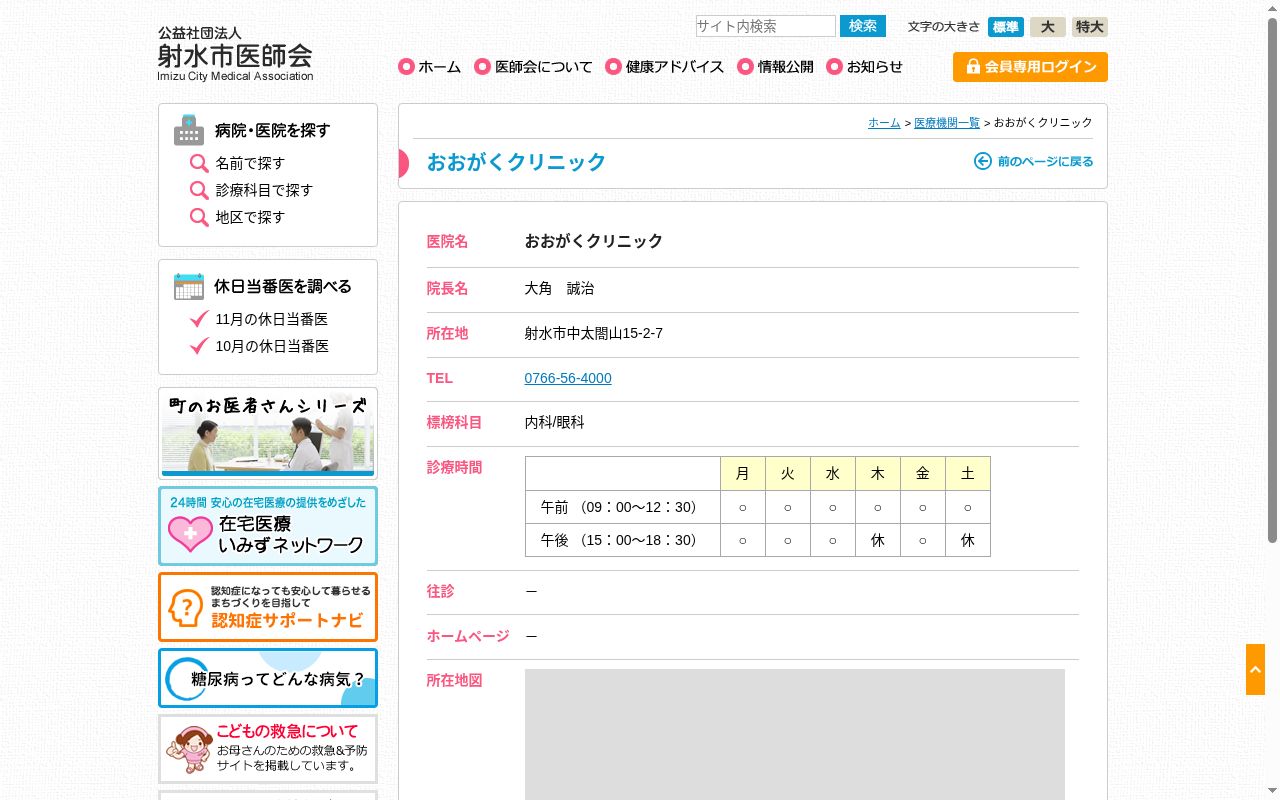Open 診療科目で探す search link

pyautogui.click(x=264, y=190)
